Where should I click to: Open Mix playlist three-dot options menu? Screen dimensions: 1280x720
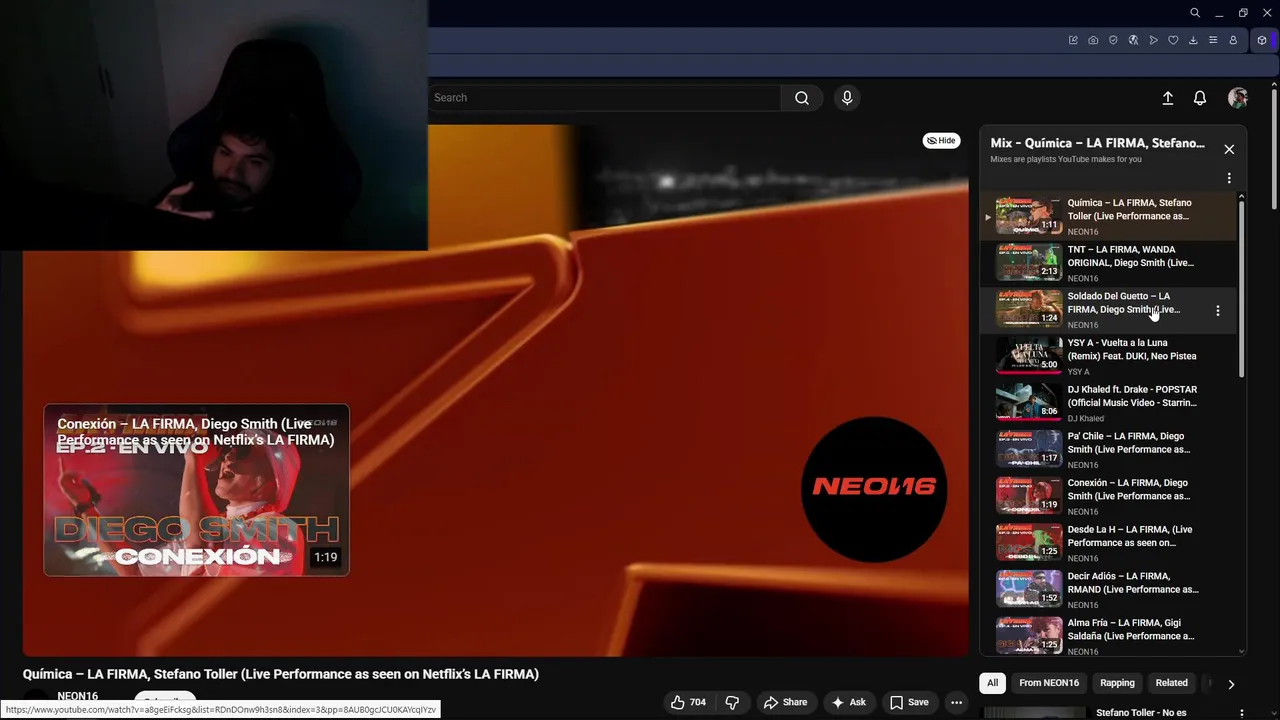(x=1229, y=178)
